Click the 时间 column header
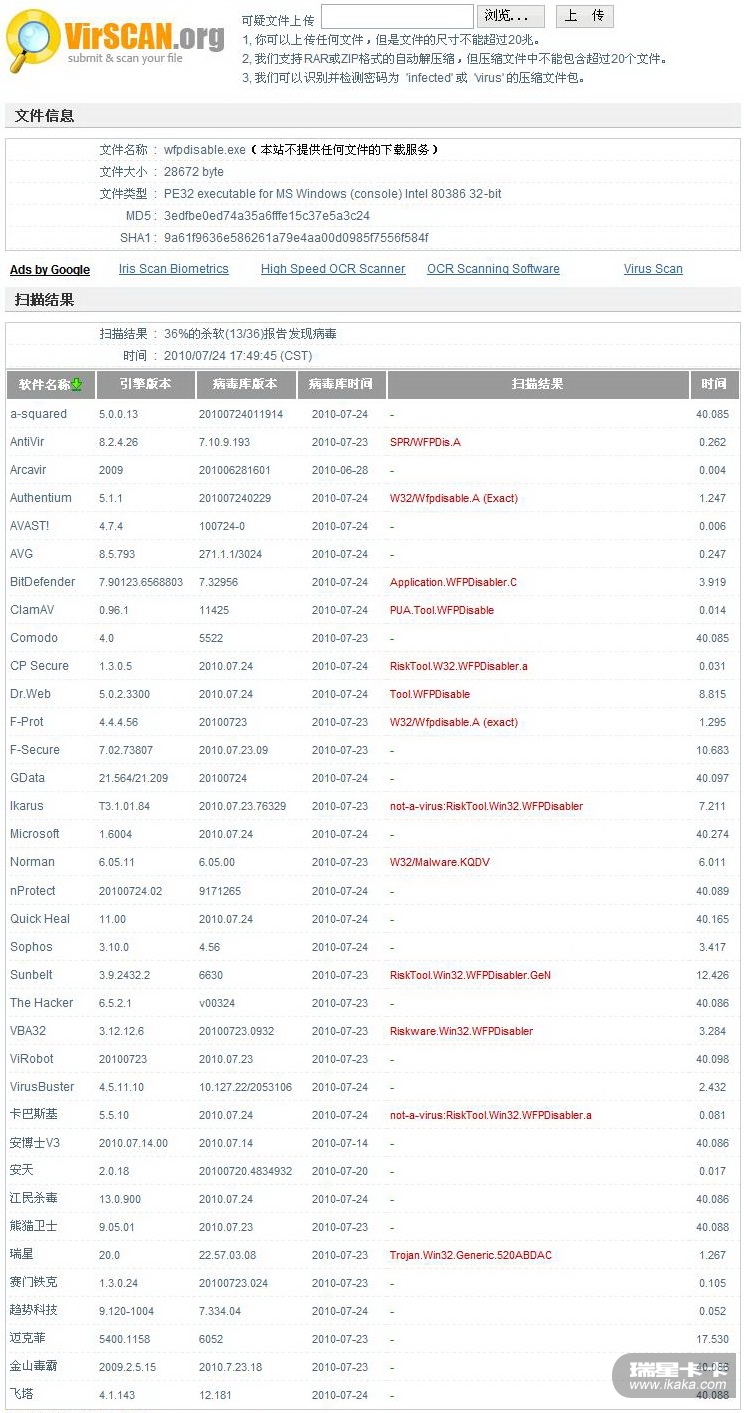 (x=714, y=385)
